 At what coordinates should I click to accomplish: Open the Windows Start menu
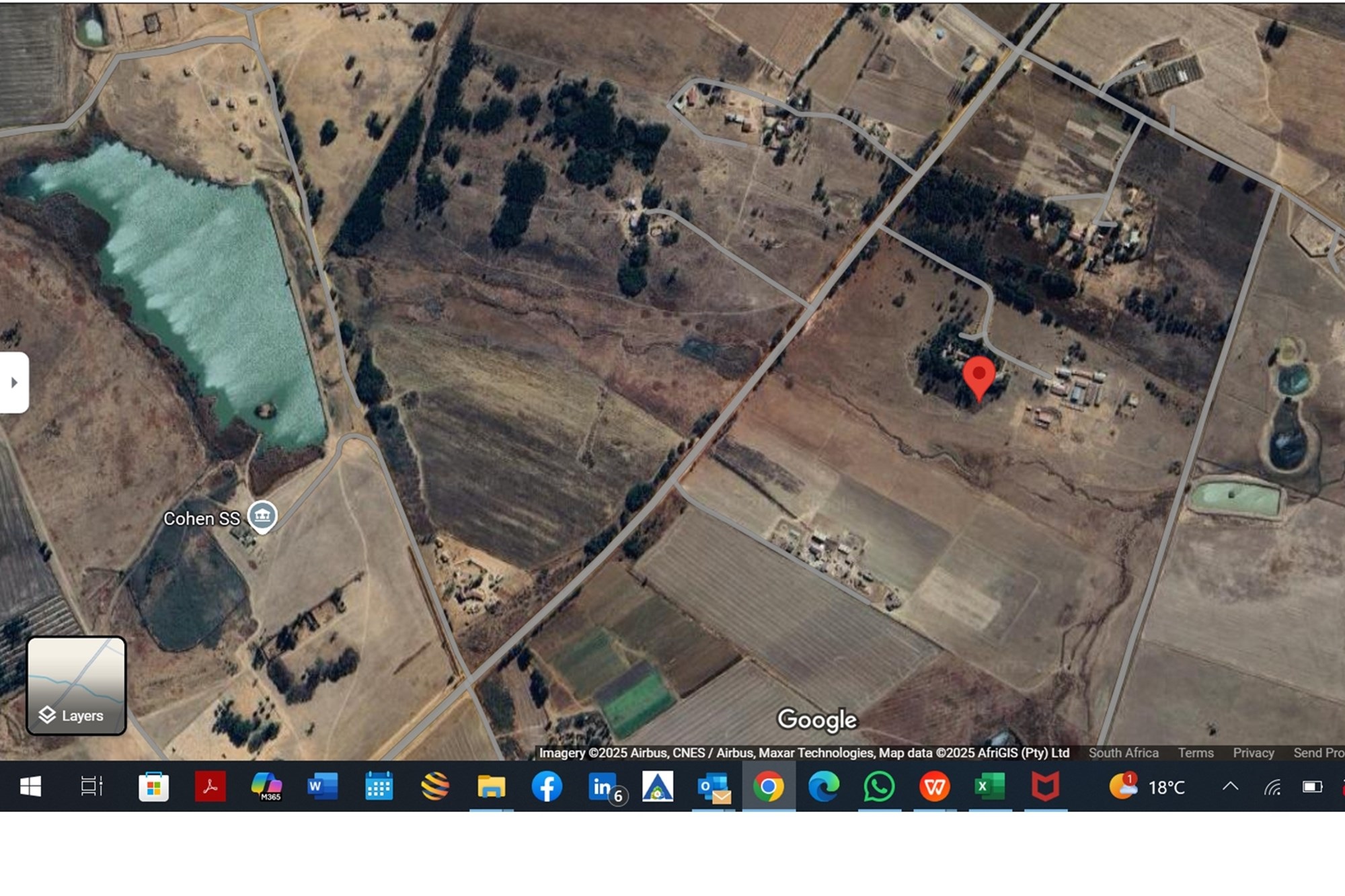[x=30, y=786]
